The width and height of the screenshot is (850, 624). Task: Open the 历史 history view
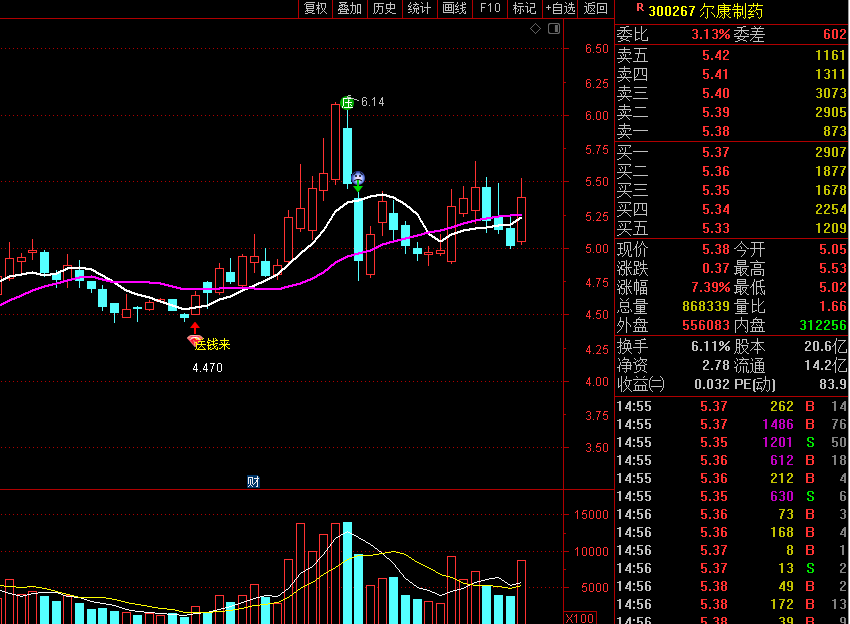click(x=385, y=8)
